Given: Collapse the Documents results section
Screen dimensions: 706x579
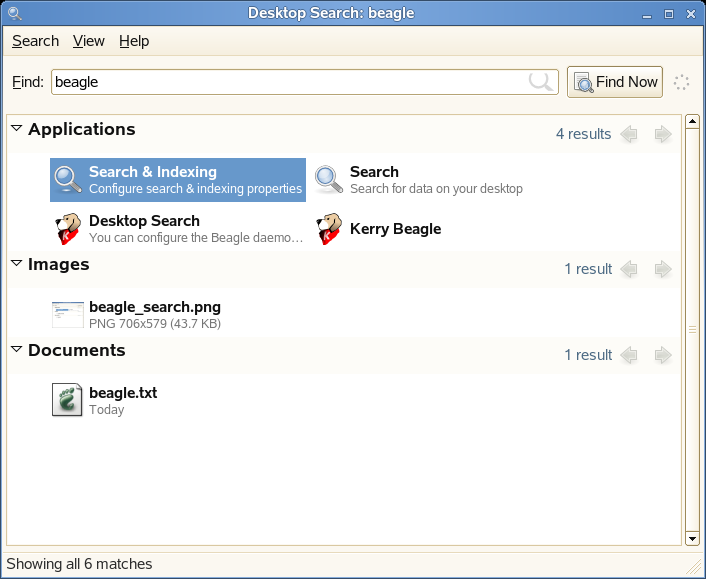Looking at the screenshot, I should (x=16, y=350).
